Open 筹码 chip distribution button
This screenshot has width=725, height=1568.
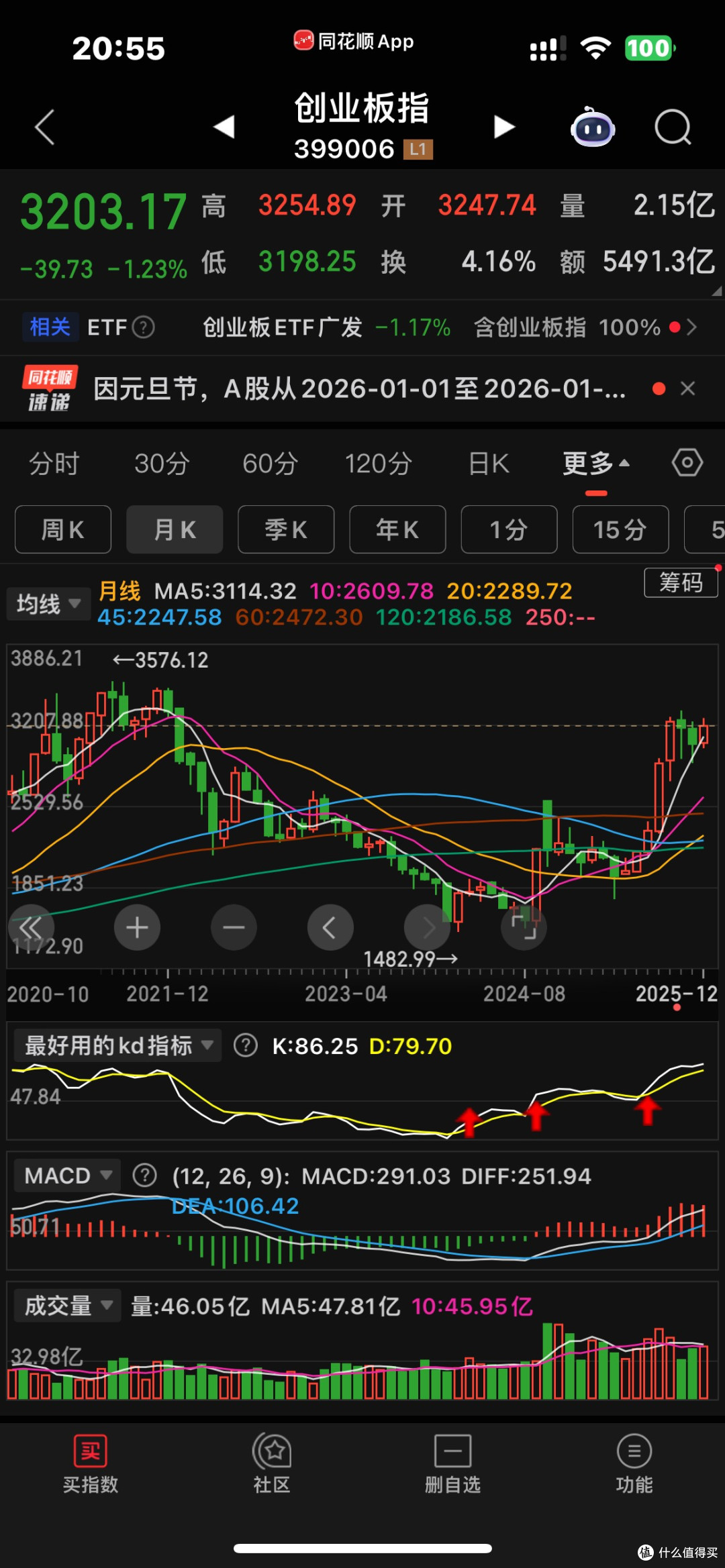click(681, 582)
